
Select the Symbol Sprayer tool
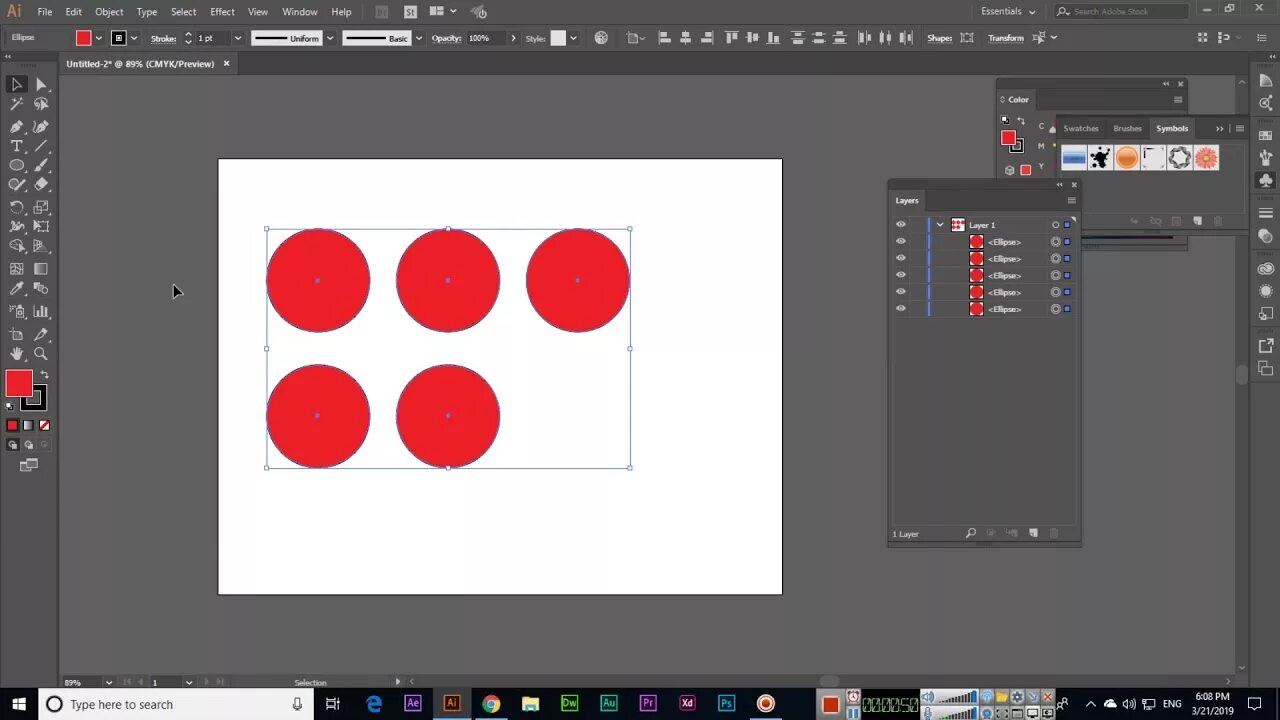[17, 312]
